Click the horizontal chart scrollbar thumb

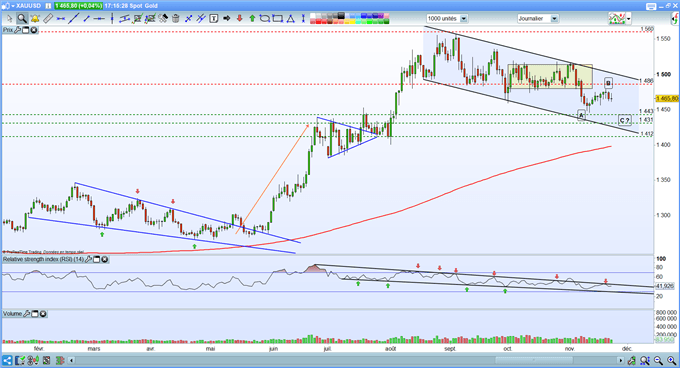point(534,360)
